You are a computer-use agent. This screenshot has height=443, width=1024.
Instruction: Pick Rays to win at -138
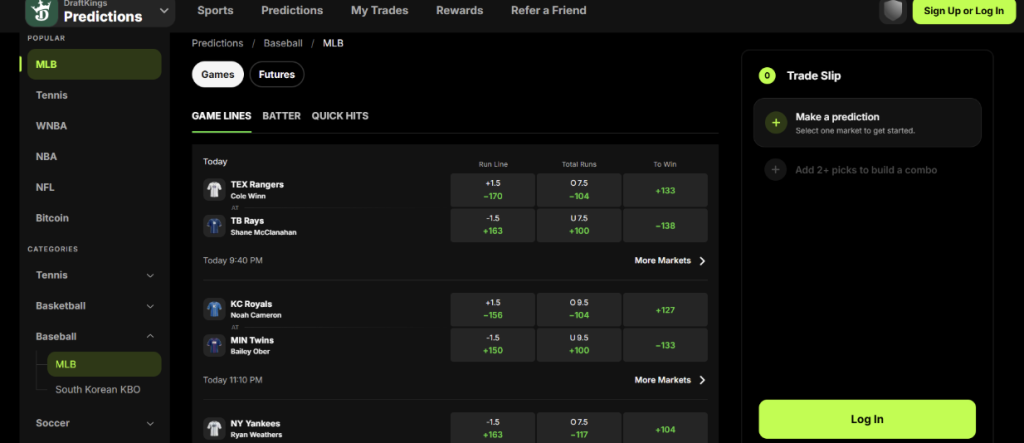pyautogui.click(x=665, y=225)
